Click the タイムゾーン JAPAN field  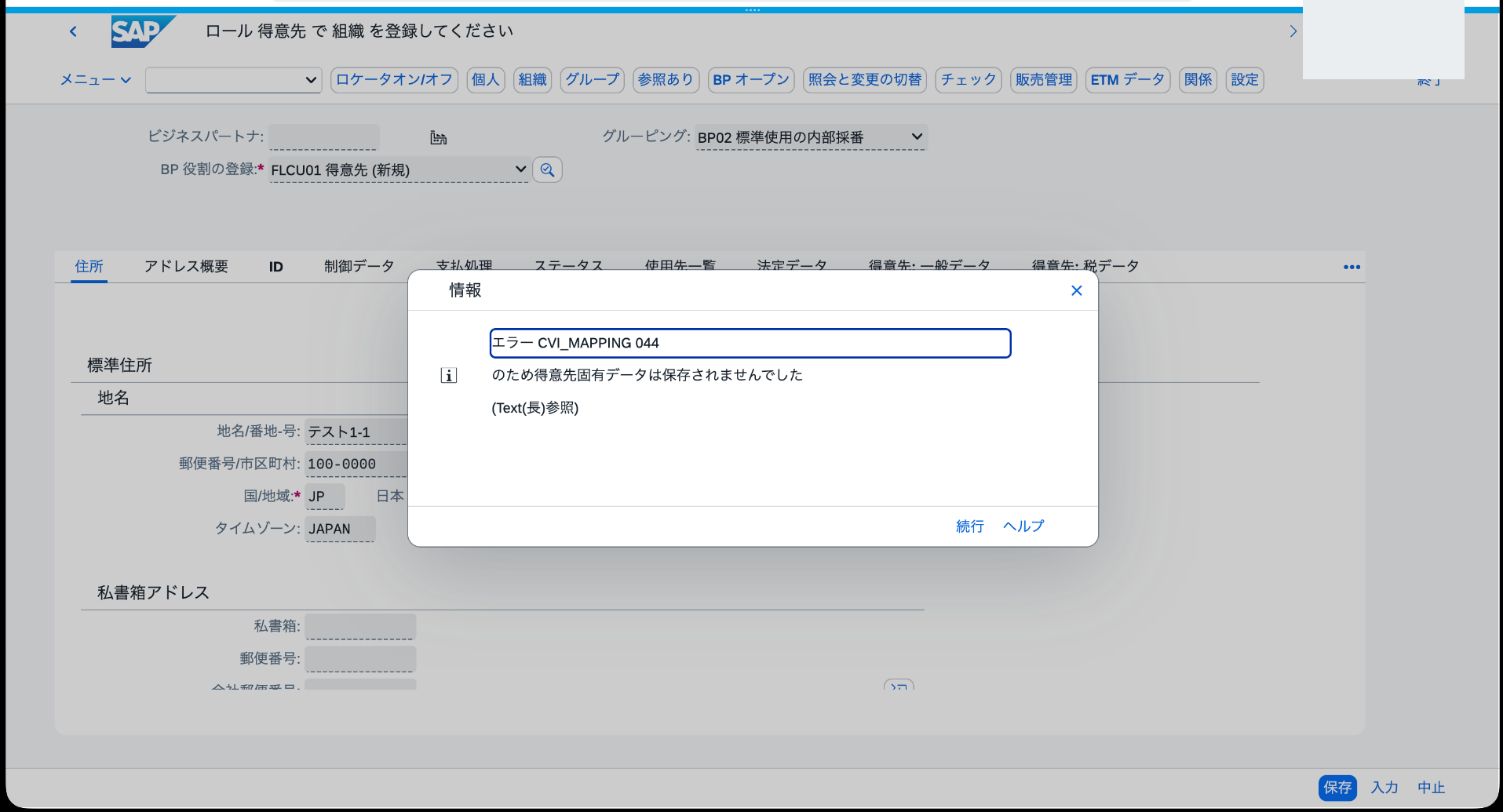(340, 529)
